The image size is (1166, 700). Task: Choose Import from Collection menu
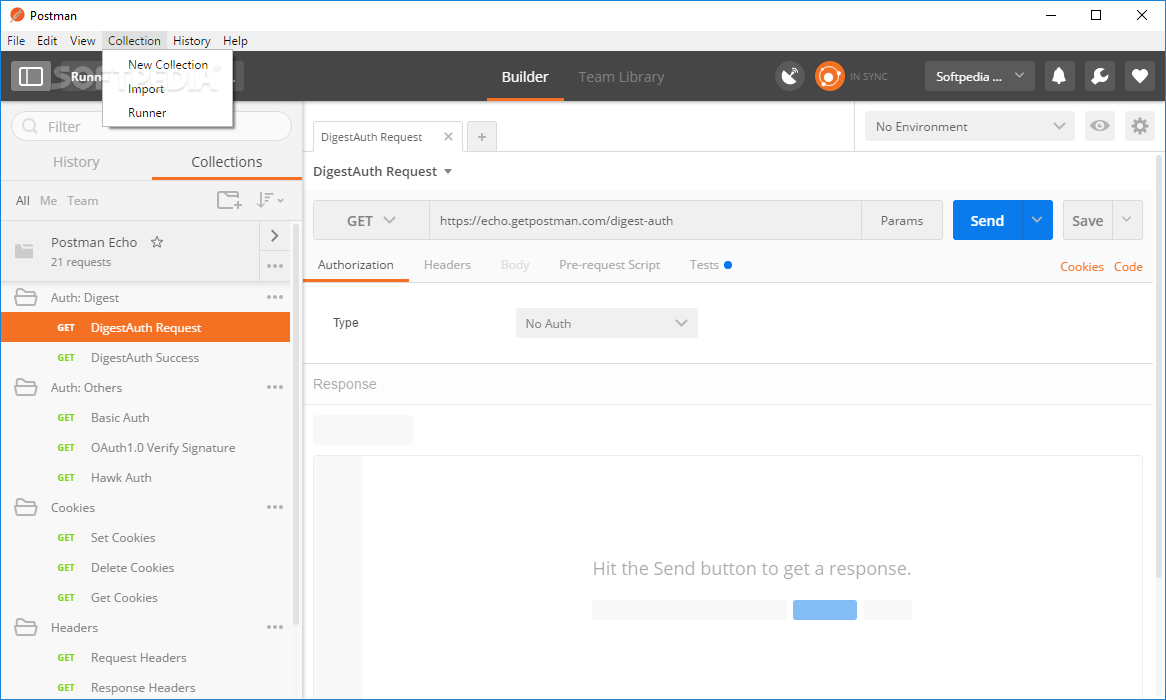168,89
